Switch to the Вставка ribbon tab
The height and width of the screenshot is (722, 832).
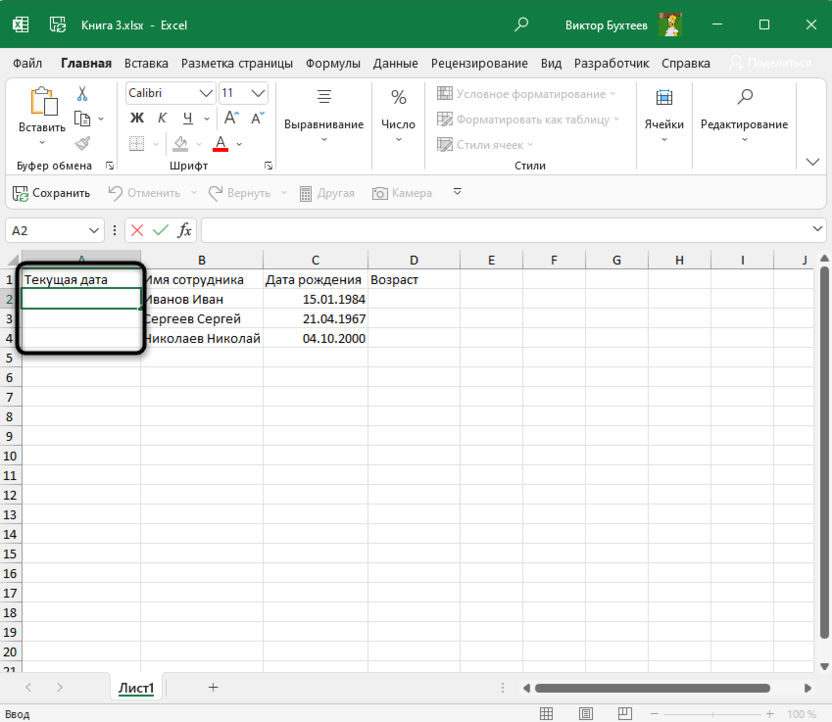pos(146,63)
